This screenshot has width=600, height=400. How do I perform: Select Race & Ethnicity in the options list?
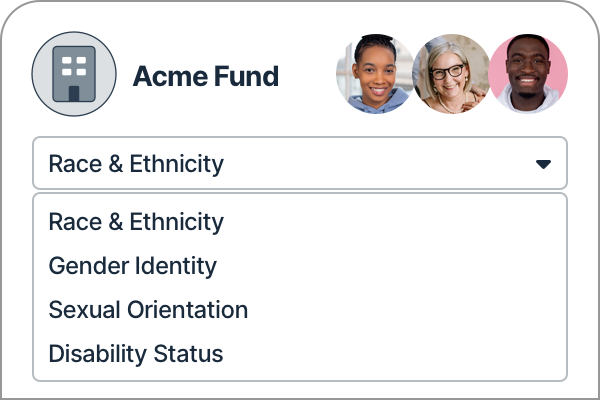click(x=136, y=222)
